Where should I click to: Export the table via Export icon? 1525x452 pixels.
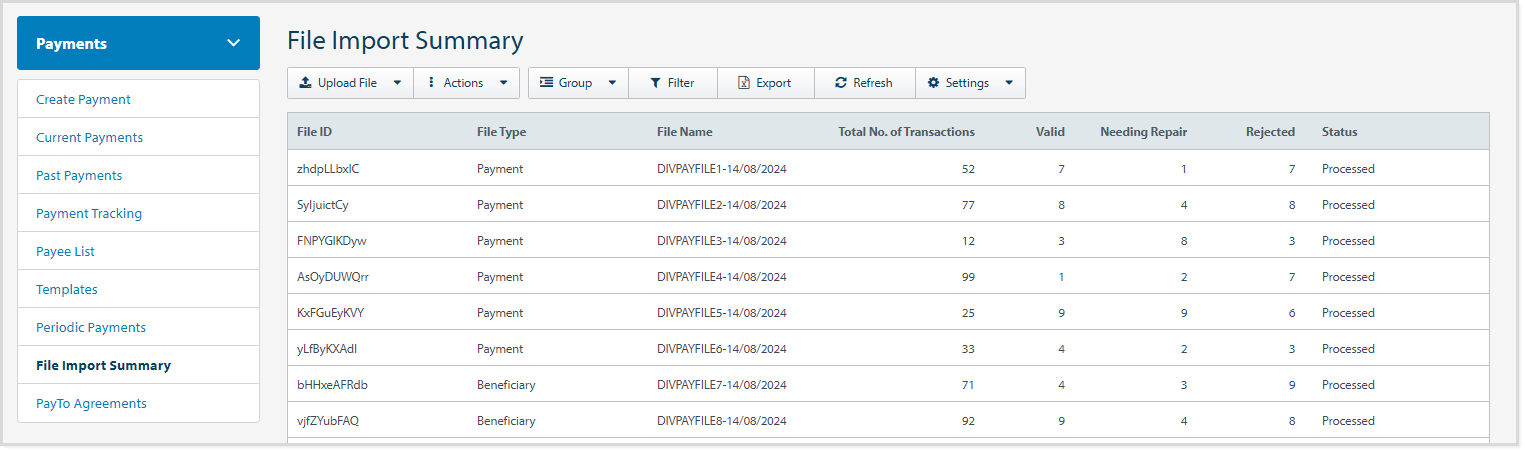[x=744, y=83]
